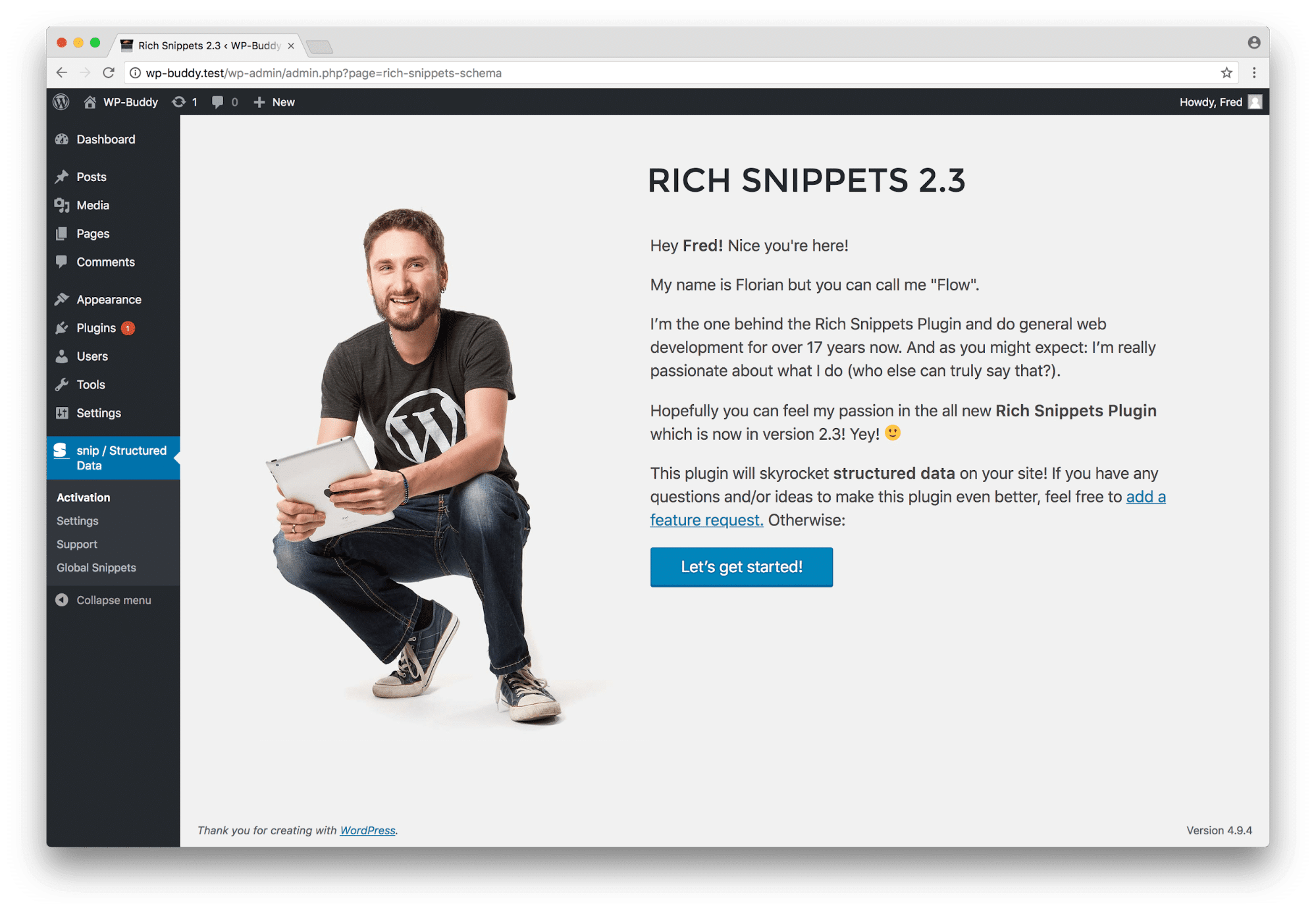Select the Support submenu item
The image size is (1316, 914).
[x=77, y=545]
